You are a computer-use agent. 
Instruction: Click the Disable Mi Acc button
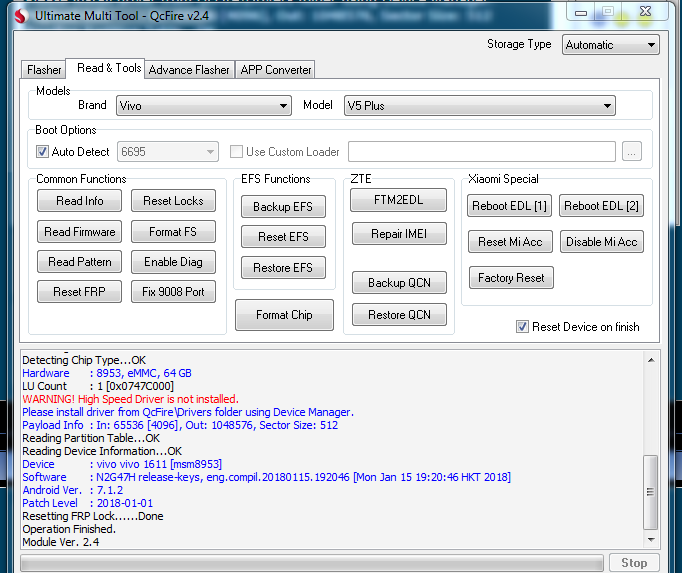[602, 242]
